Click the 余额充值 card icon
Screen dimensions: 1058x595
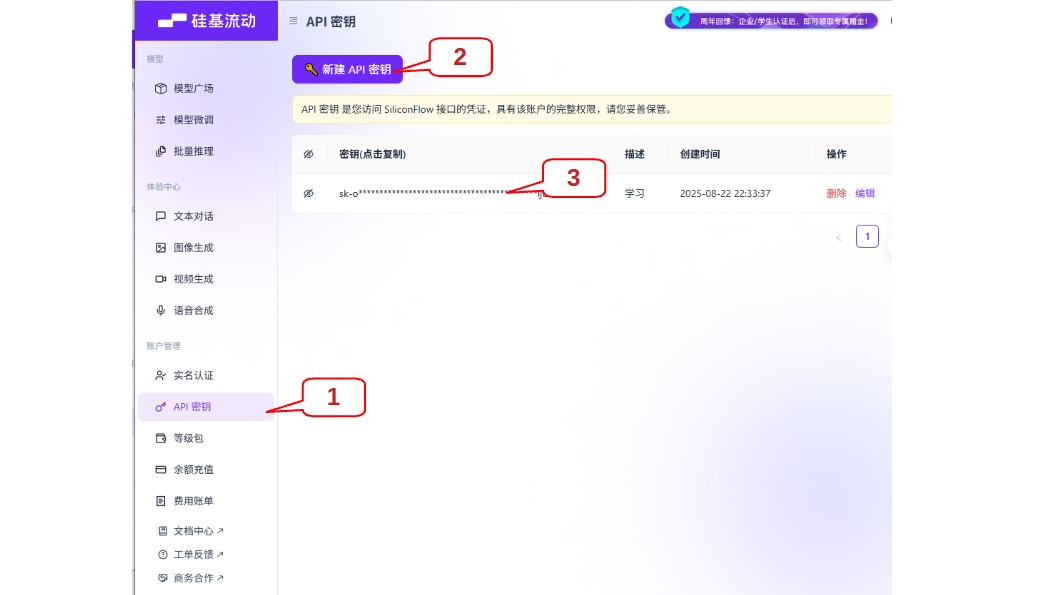160,470
